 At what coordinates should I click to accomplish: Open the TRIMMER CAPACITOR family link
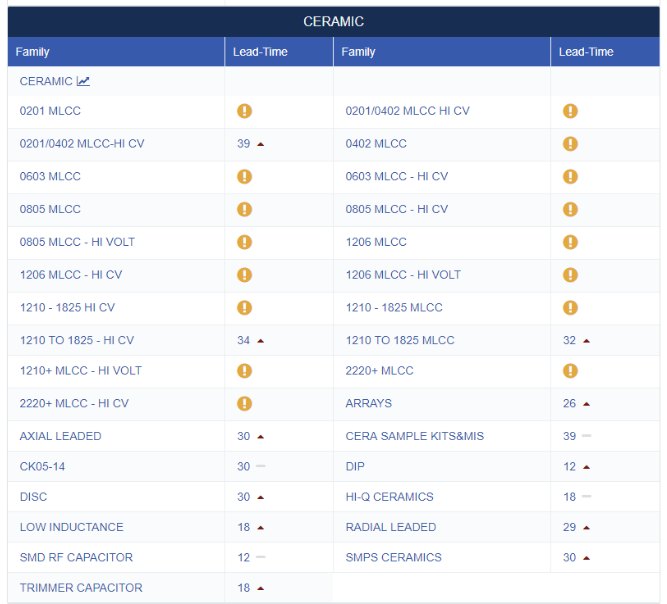pos(81,588)
